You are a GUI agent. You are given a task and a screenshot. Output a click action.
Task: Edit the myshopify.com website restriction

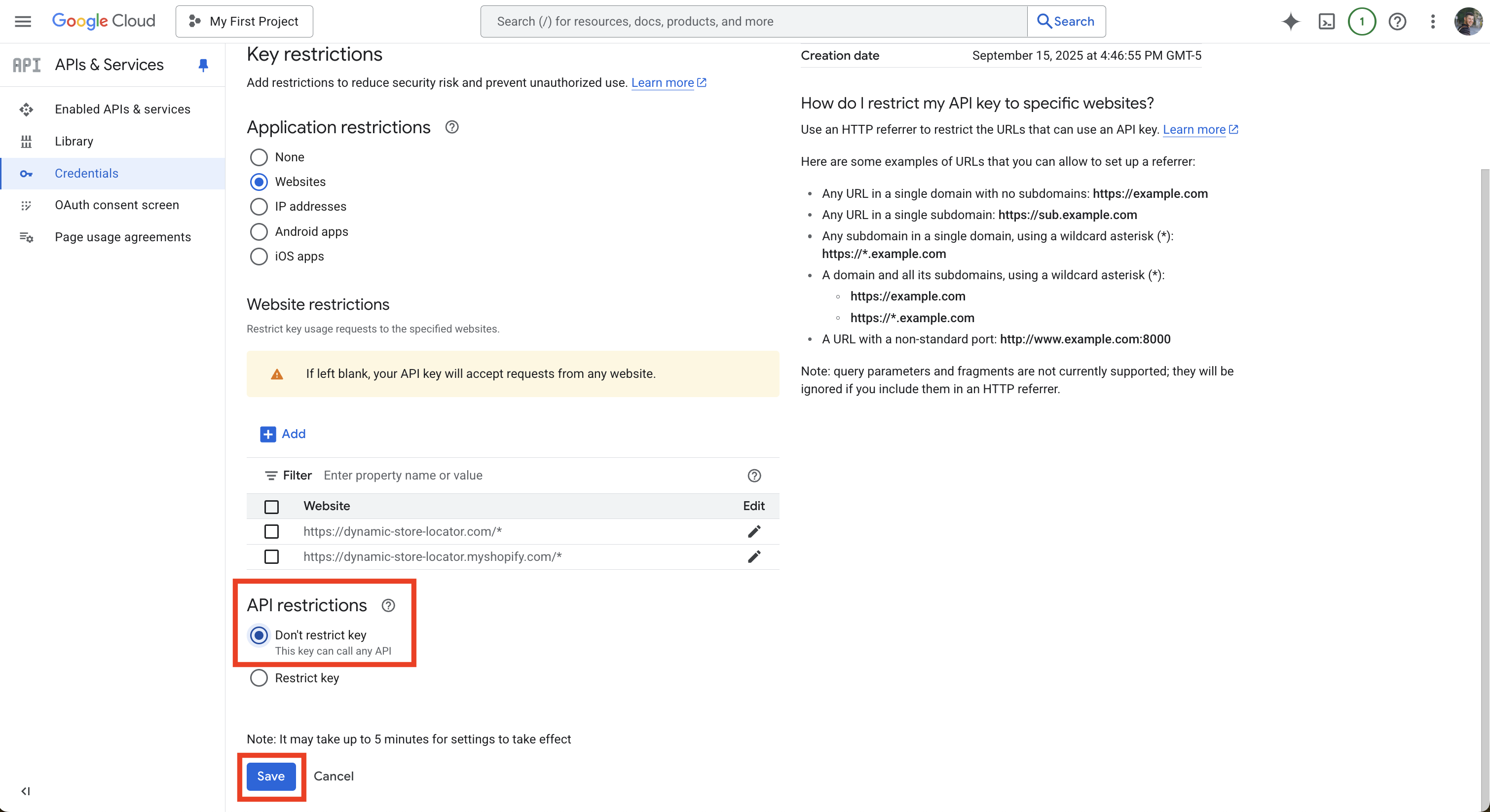(x=754, y=556)
